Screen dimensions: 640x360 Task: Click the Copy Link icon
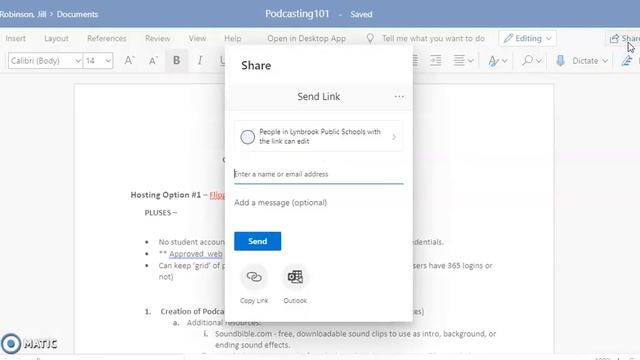tap(254, 277)
